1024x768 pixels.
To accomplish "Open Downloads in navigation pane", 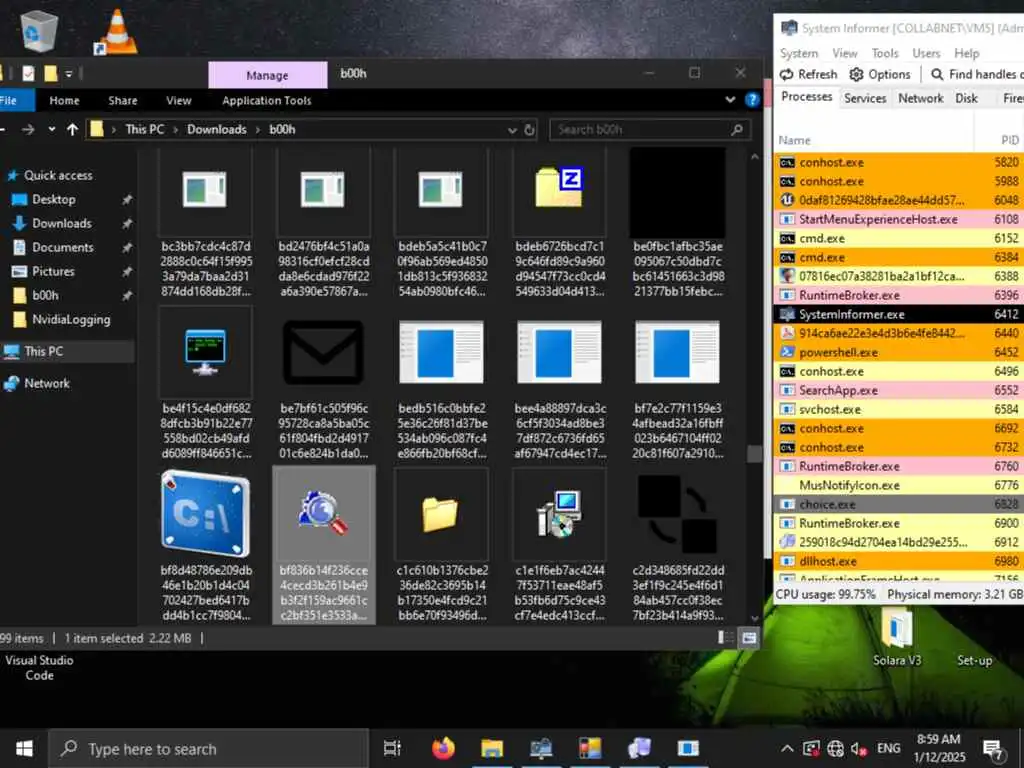I will click(x=61, y=223).
